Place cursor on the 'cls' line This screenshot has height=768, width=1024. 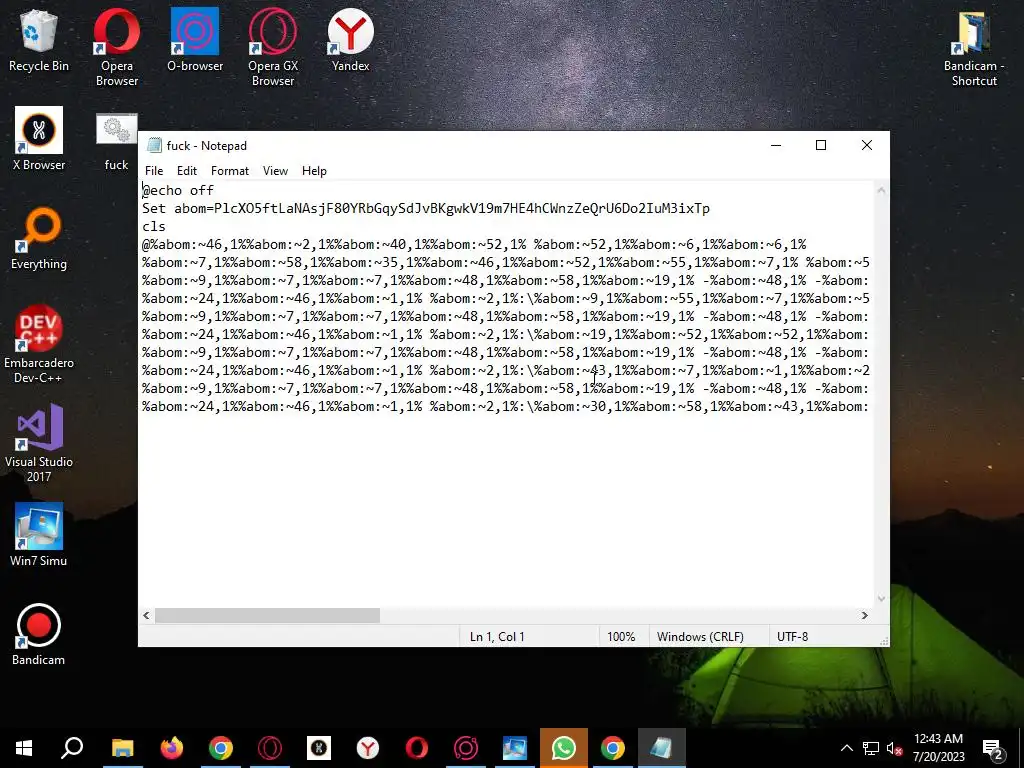[154, 227]
